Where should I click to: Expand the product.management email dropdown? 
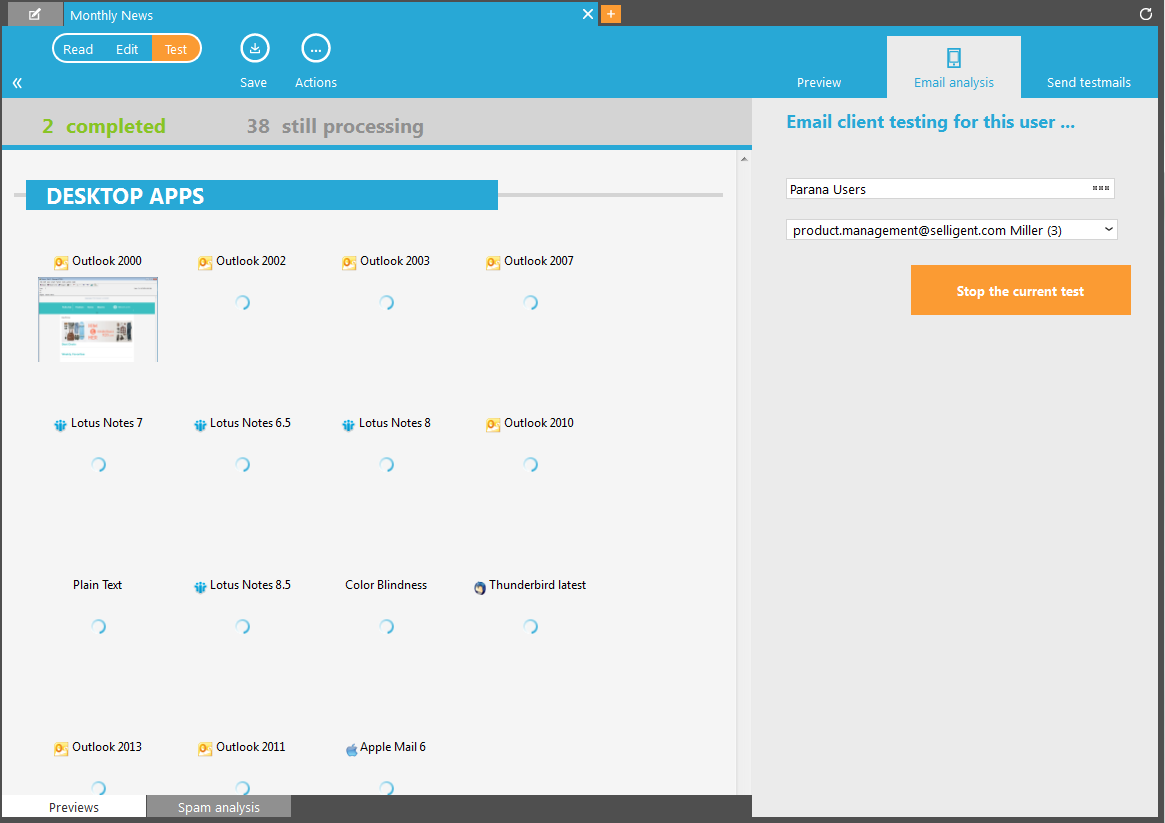pos(1108,230)
